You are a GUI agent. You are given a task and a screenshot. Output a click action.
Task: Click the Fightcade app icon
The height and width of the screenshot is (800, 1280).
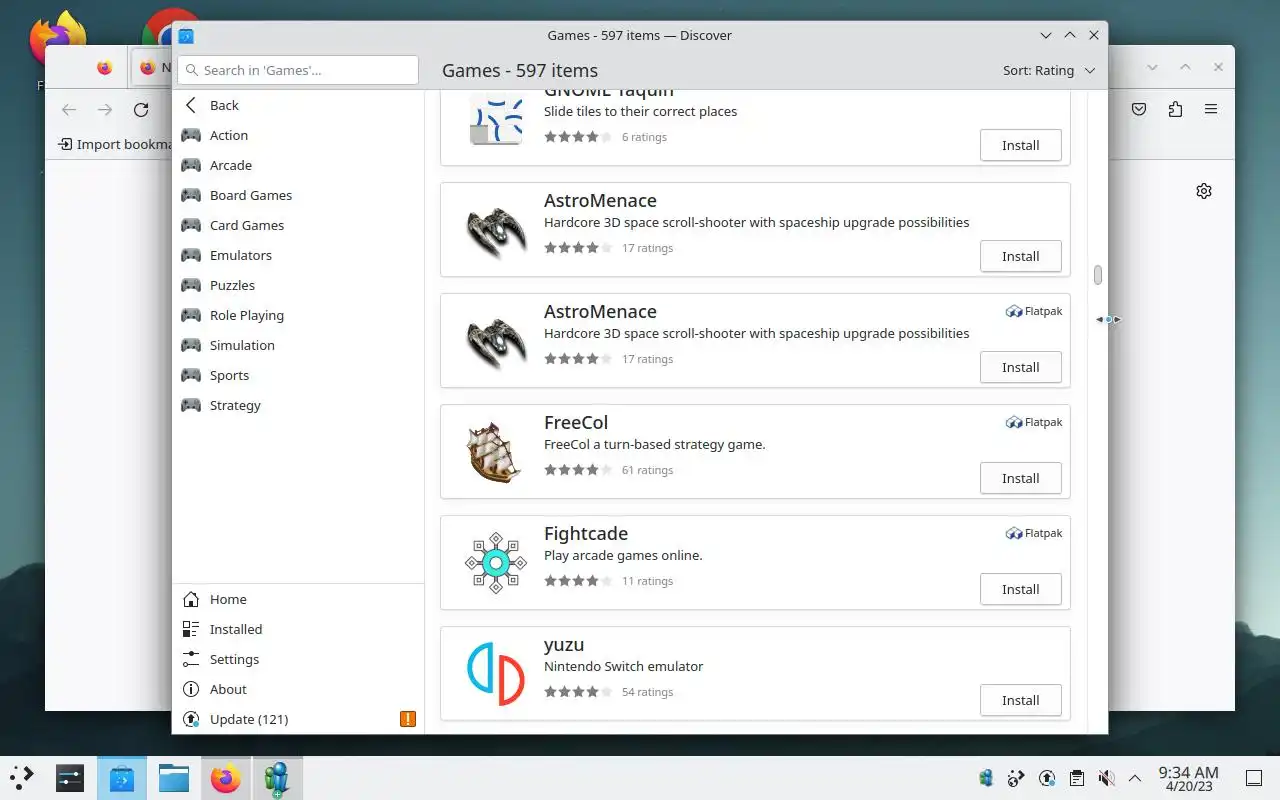click(x=496, y=563)
